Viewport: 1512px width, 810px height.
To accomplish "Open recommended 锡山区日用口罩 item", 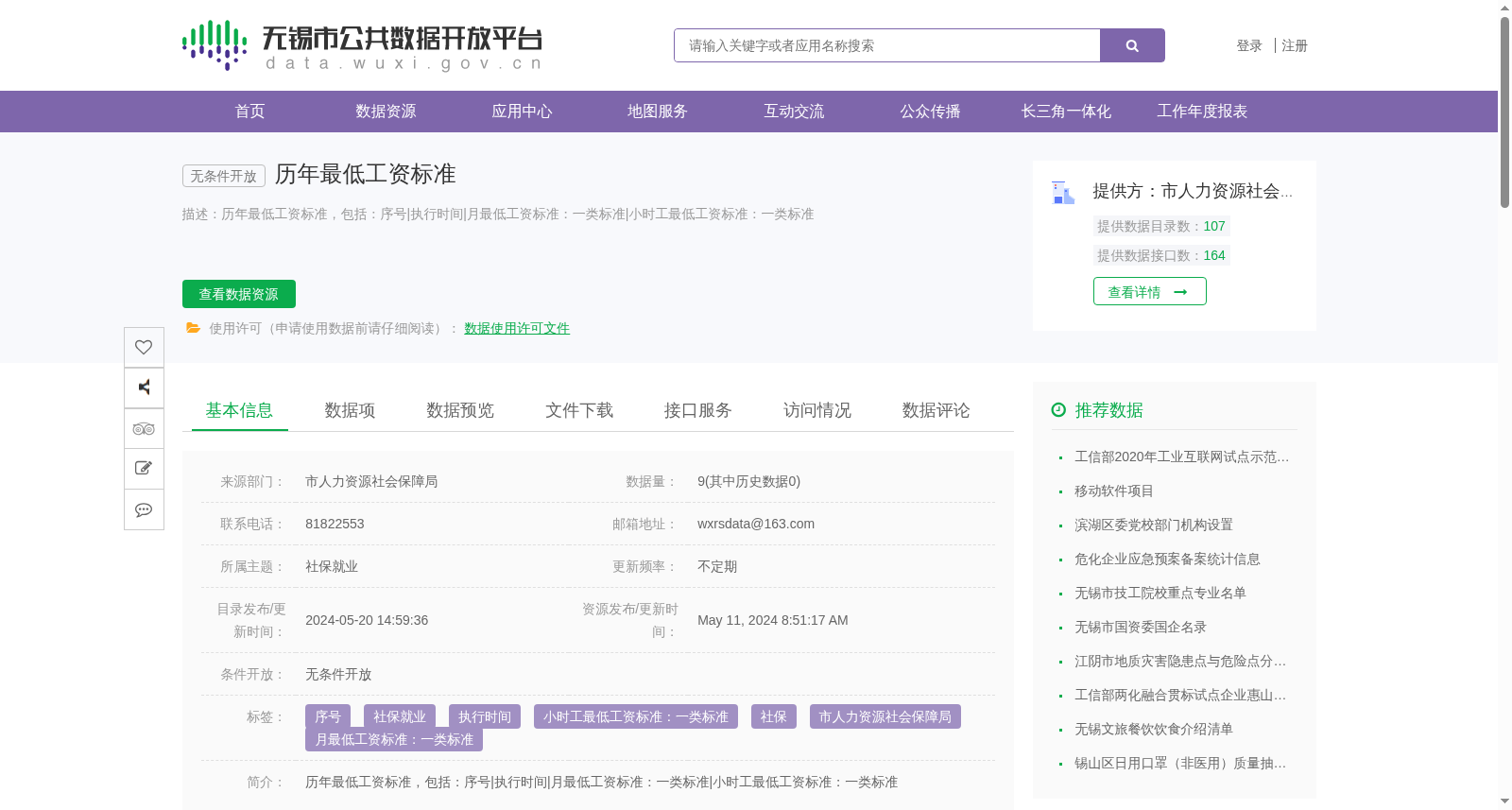I will tap(1180, 763).
